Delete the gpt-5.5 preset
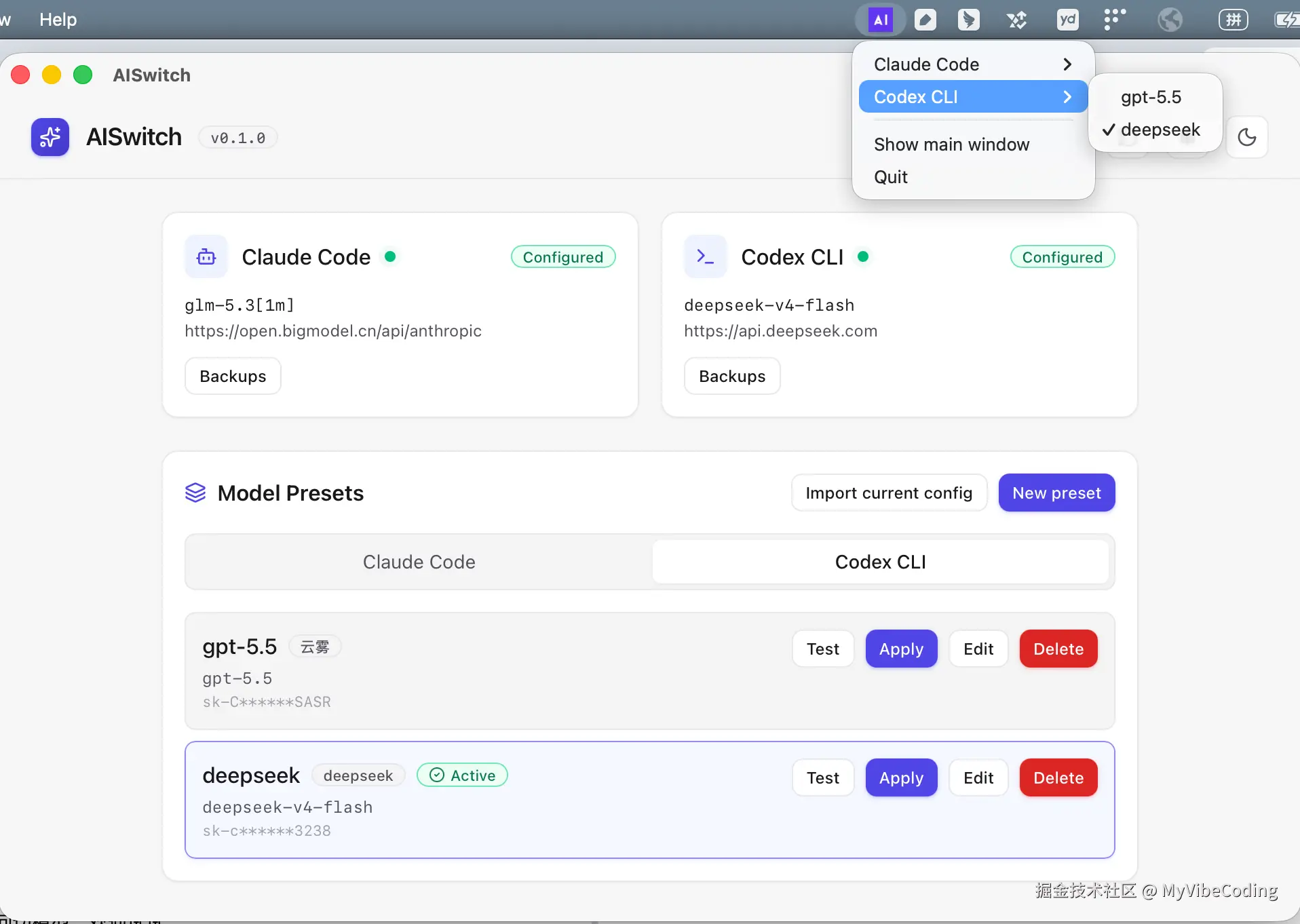The height and width of the screenshot is (924, 1300). [x=1058, y=649]
